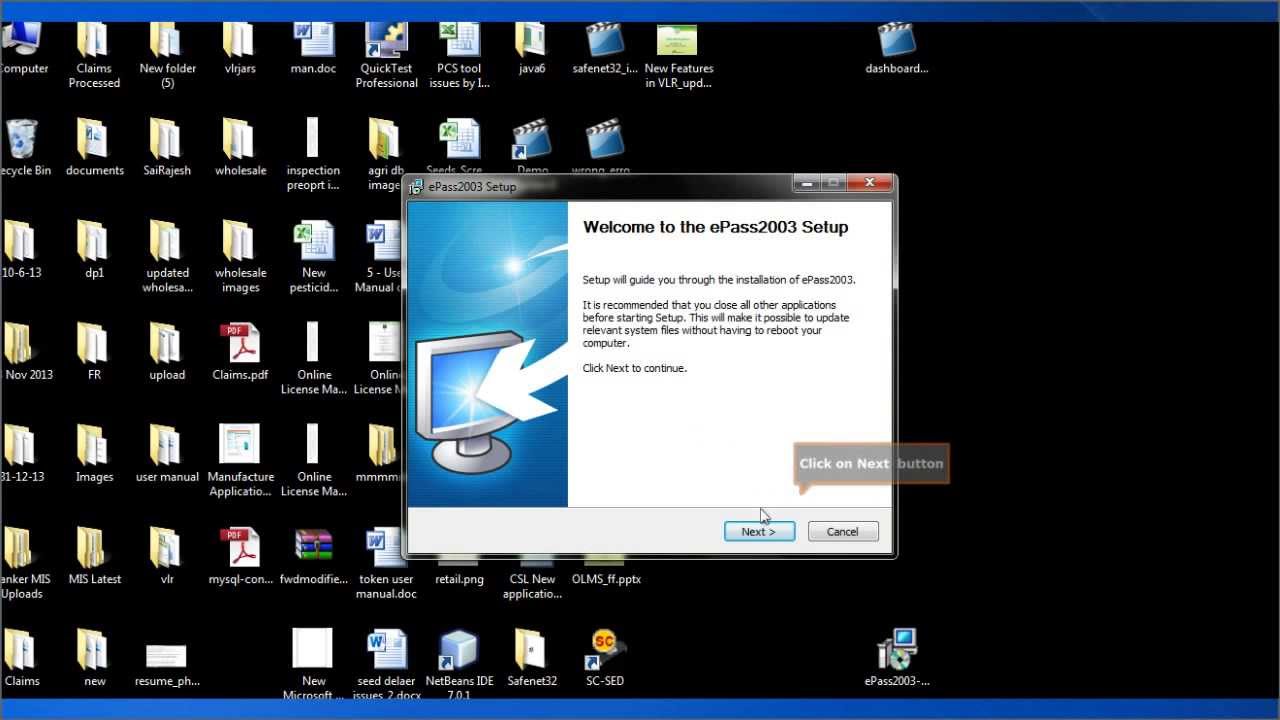Select the vlrjars folder icon
This screenshot has width=1280, height=720.
tap(240, 41)
